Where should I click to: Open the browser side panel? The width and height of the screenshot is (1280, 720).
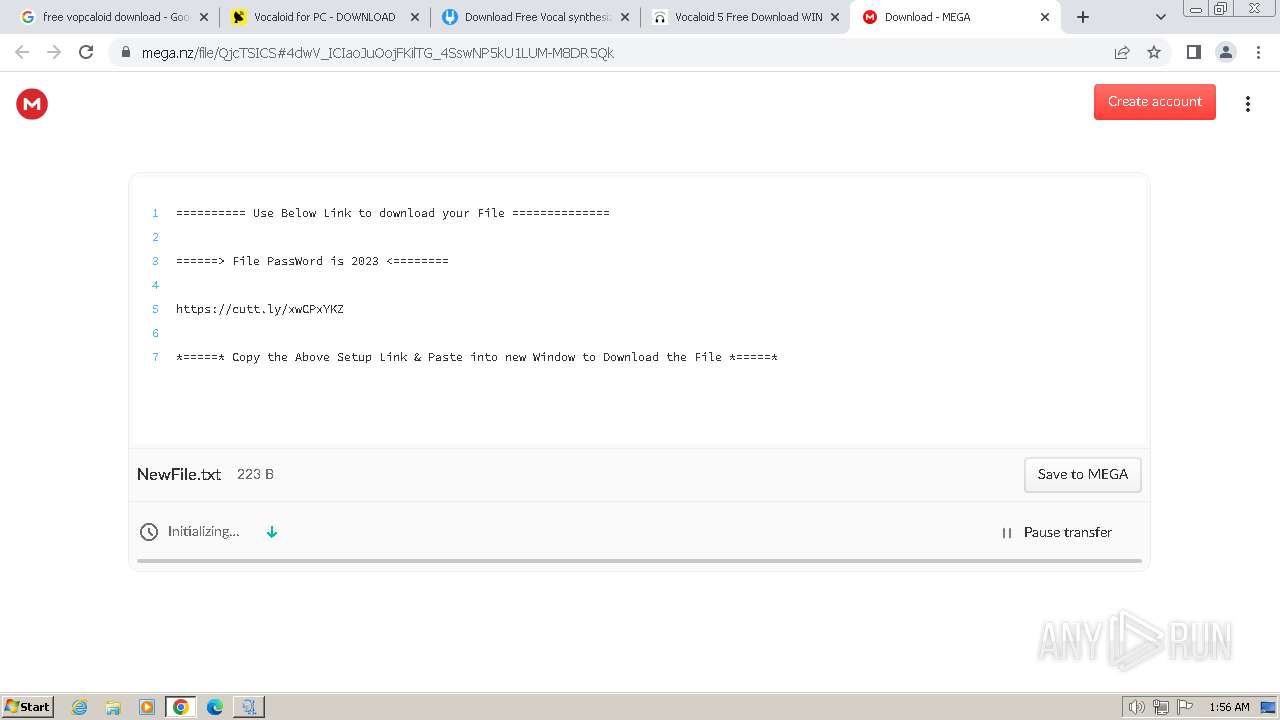pyautogui.click(x=1193, y=52)
